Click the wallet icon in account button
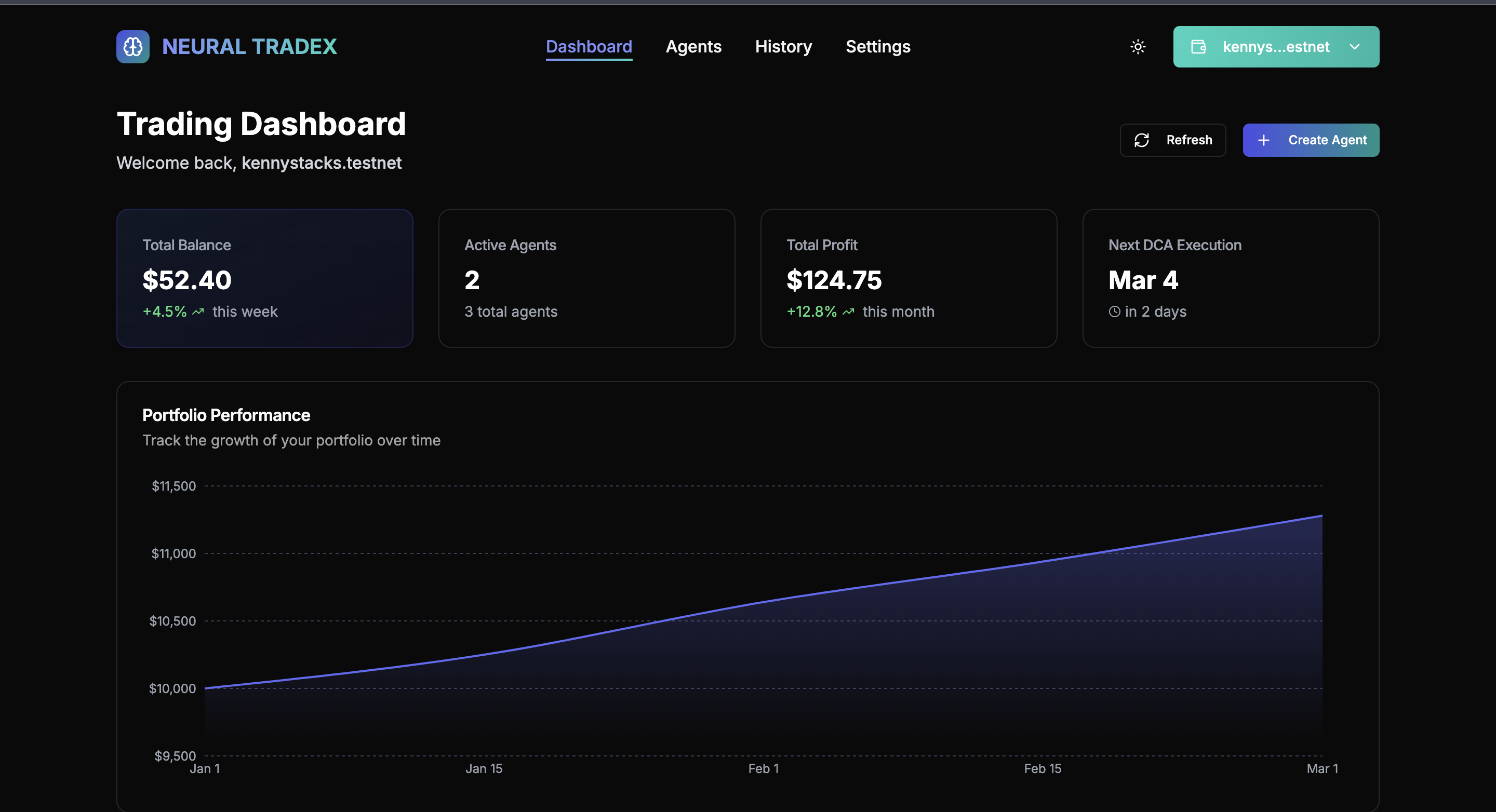Screen dimensions: 1496x812 [x=1199, y=46]
